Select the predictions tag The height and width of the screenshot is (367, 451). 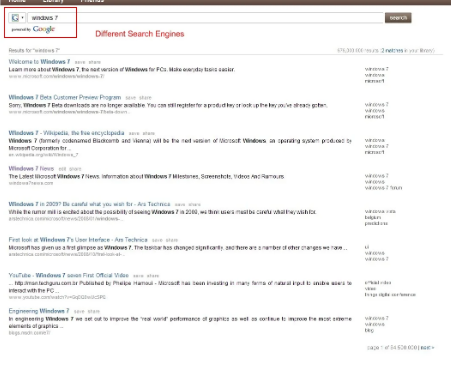(x=376, y=223)
